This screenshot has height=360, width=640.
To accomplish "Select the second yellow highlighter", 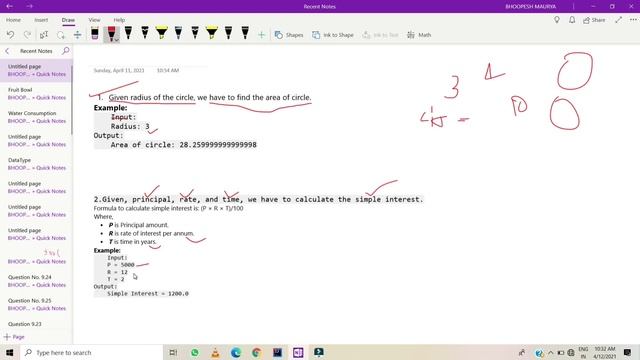I will [x=212, y=33].
